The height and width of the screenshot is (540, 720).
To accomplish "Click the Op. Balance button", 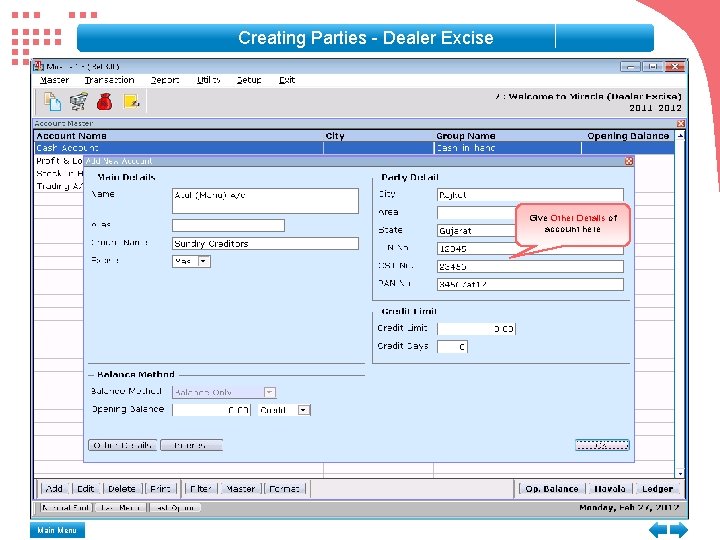I will (552, 489).
